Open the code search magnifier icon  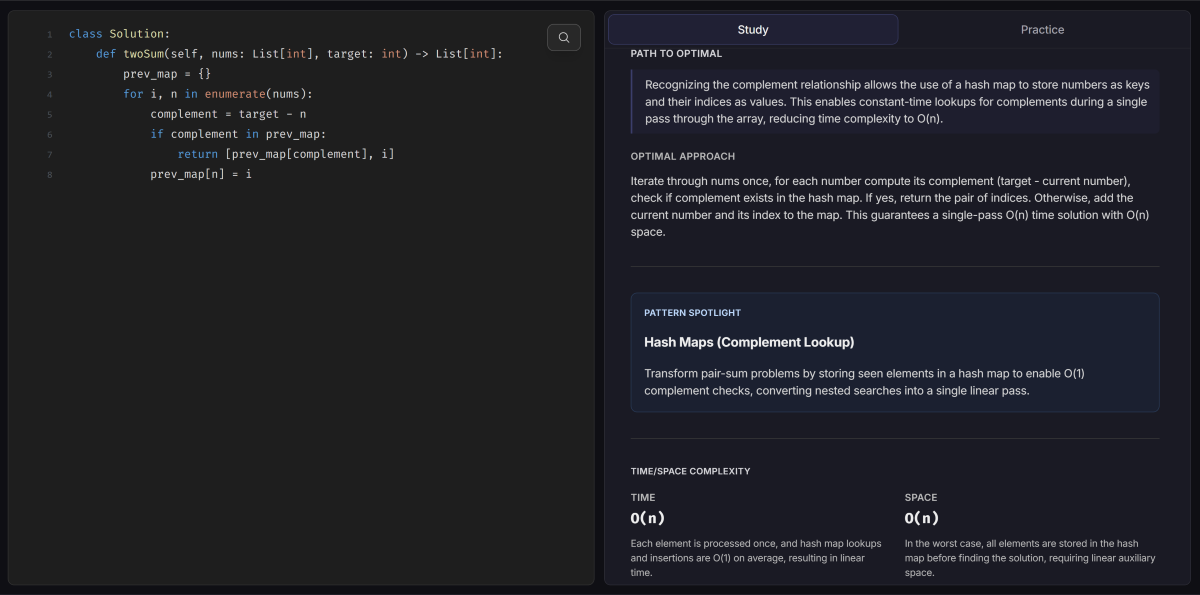click(563, 37)
